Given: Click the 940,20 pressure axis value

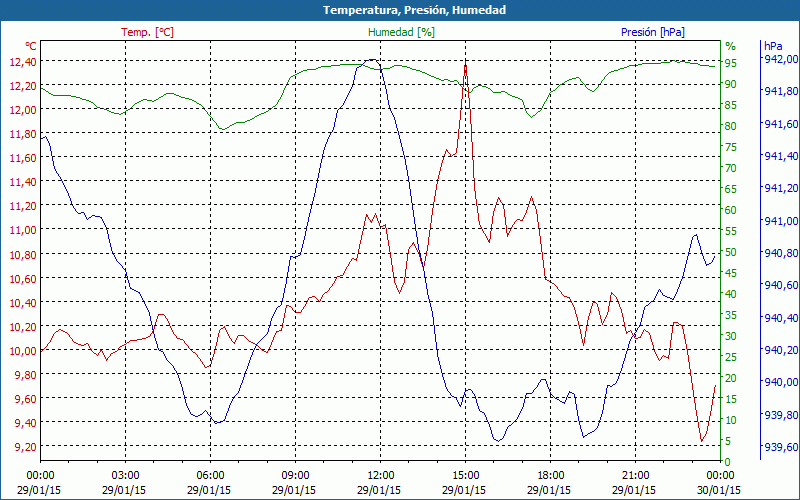Looking at the screenshot, I should [780, 350].
